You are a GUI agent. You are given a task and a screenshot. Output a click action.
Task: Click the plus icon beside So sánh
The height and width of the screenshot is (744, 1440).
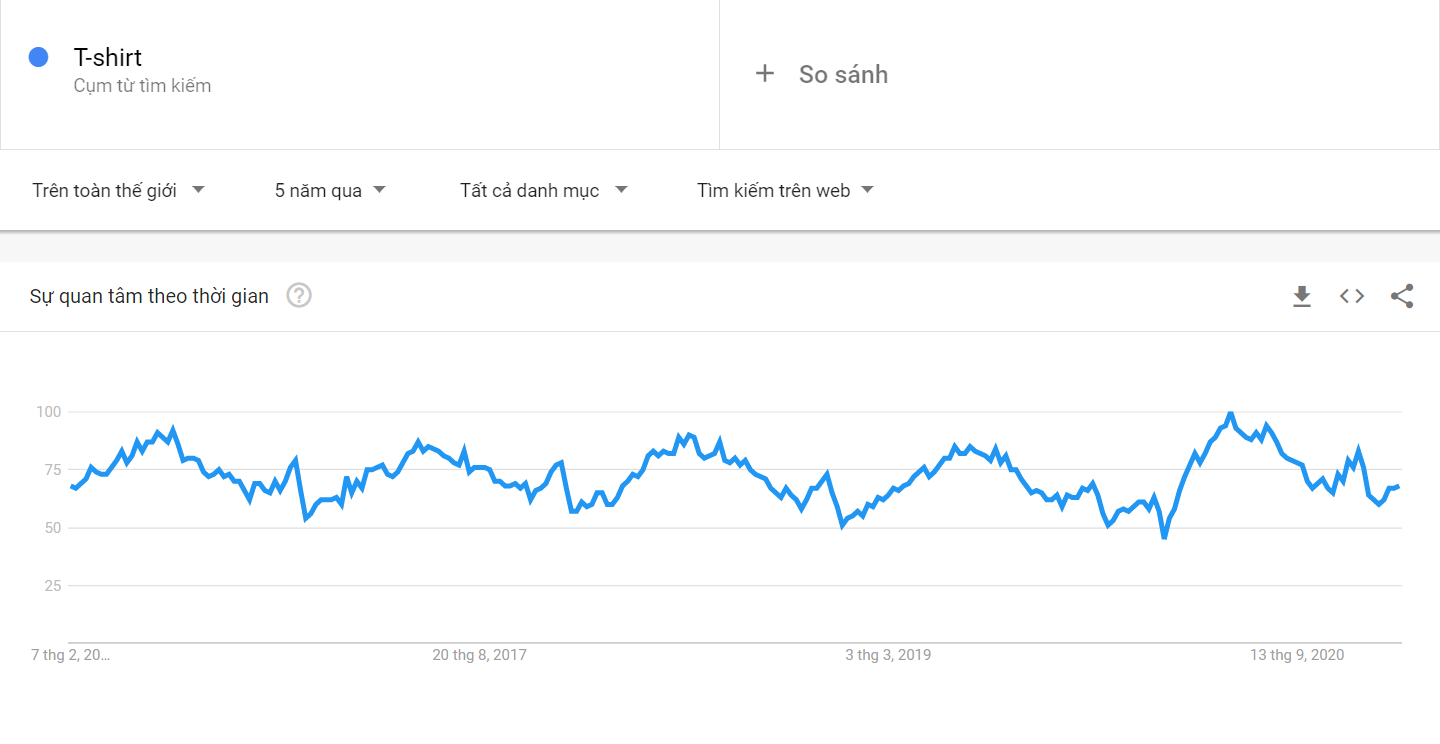[x=765, y=73]
